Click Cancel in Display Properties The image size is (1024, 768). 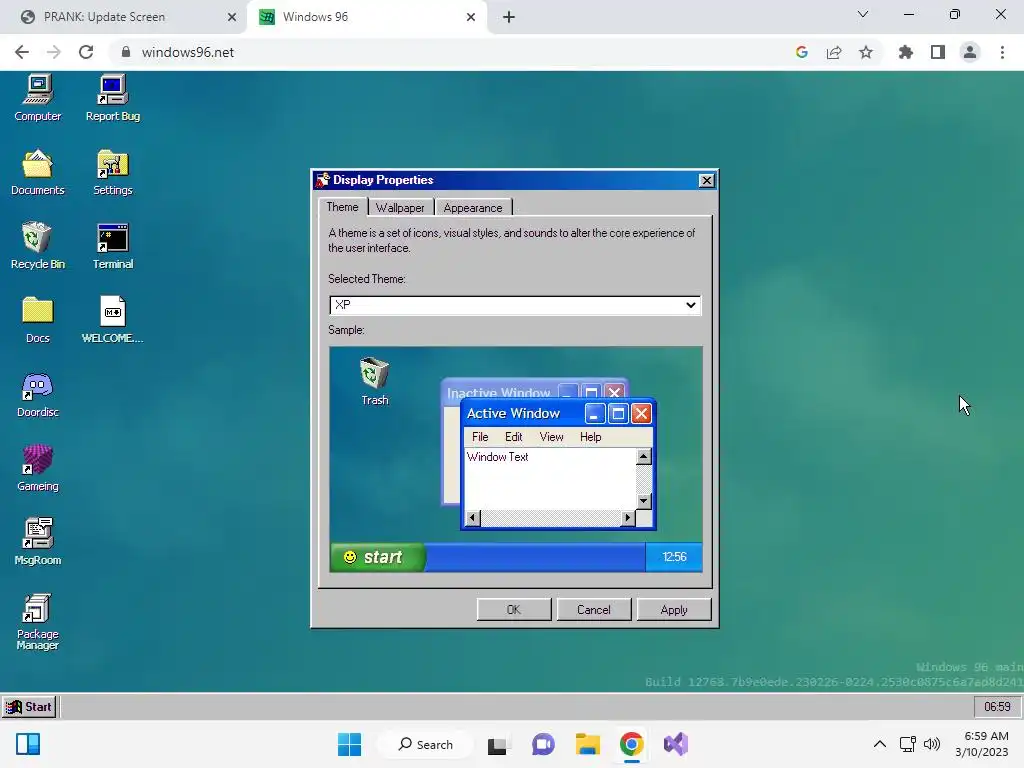click(594, 610)
